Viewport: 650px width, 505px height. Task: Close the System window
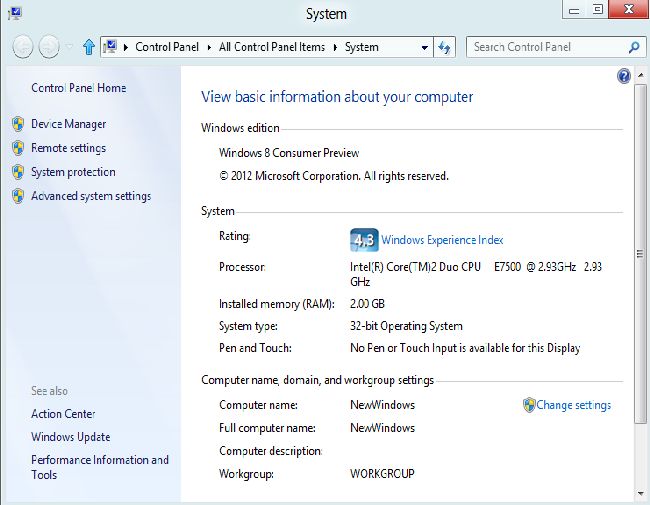point(629,9)
